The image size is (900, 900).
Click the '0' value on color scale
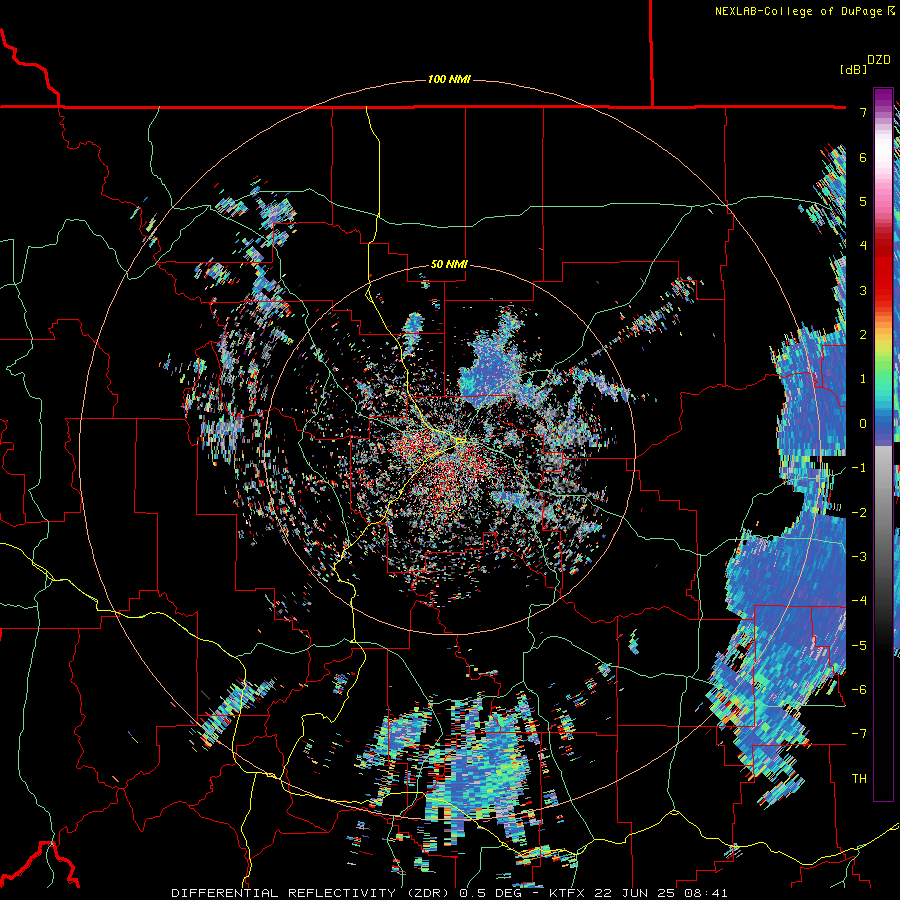pyautogui.click(x=863, y=424)
